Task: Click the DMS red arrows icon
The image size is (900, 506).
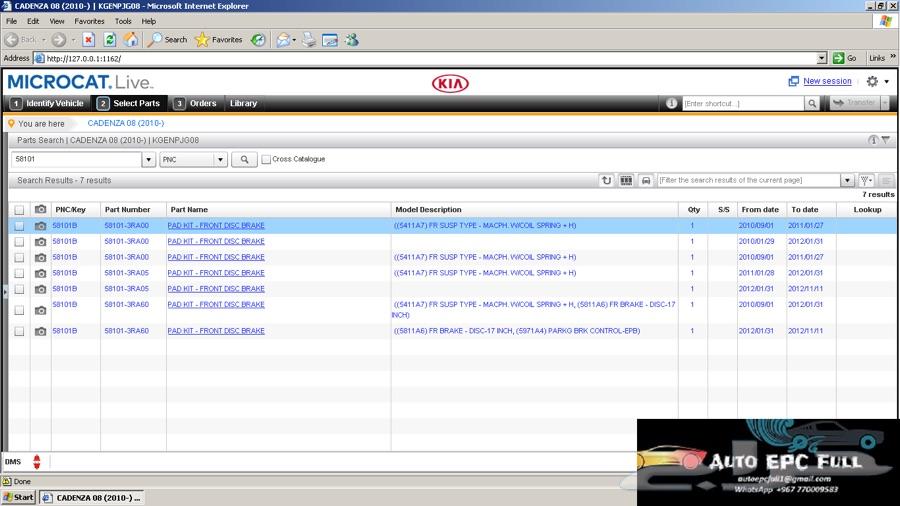Action: pyautogui.click(x=37, y=462)
